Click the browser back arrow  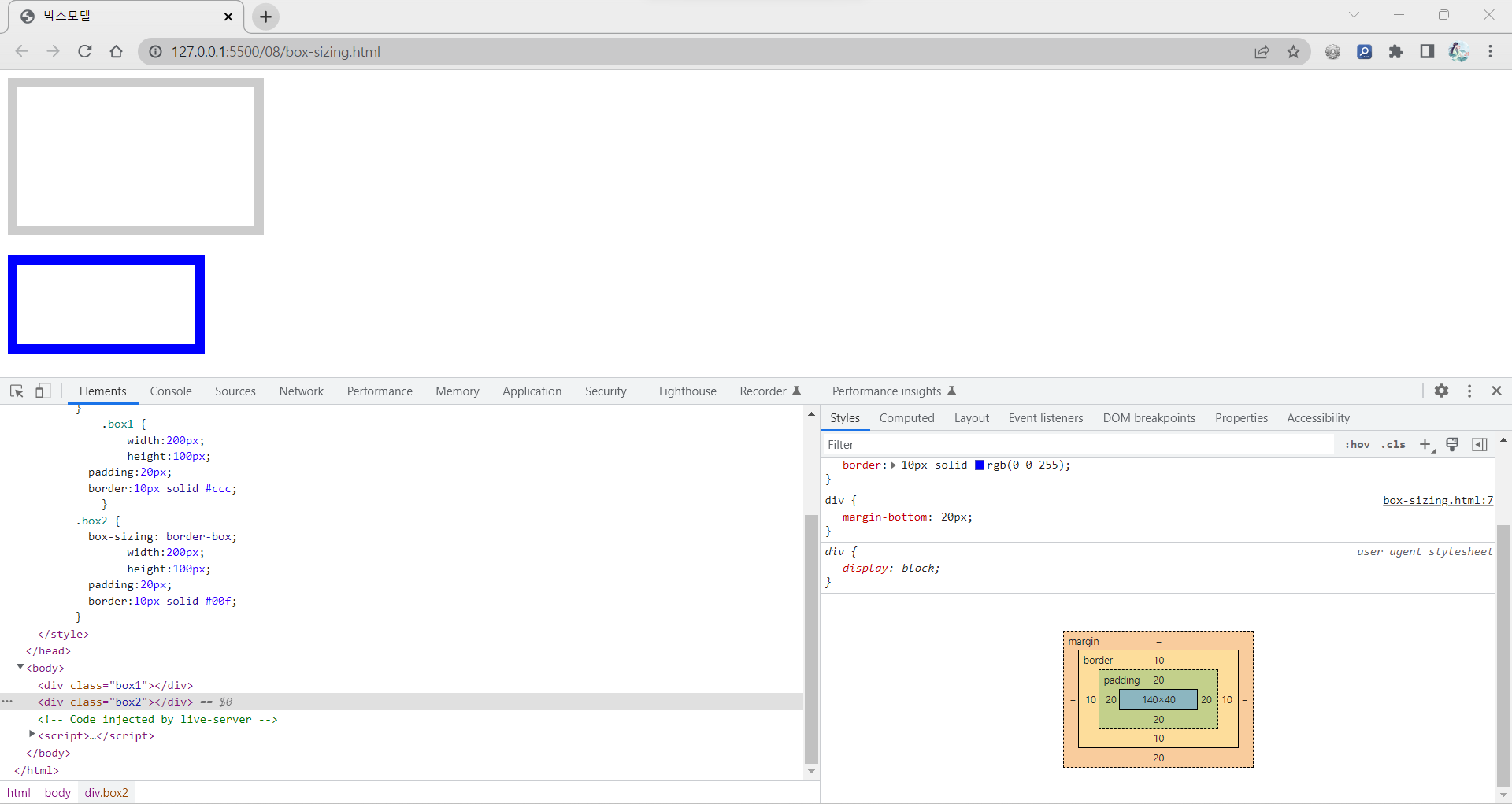point(21,51)
